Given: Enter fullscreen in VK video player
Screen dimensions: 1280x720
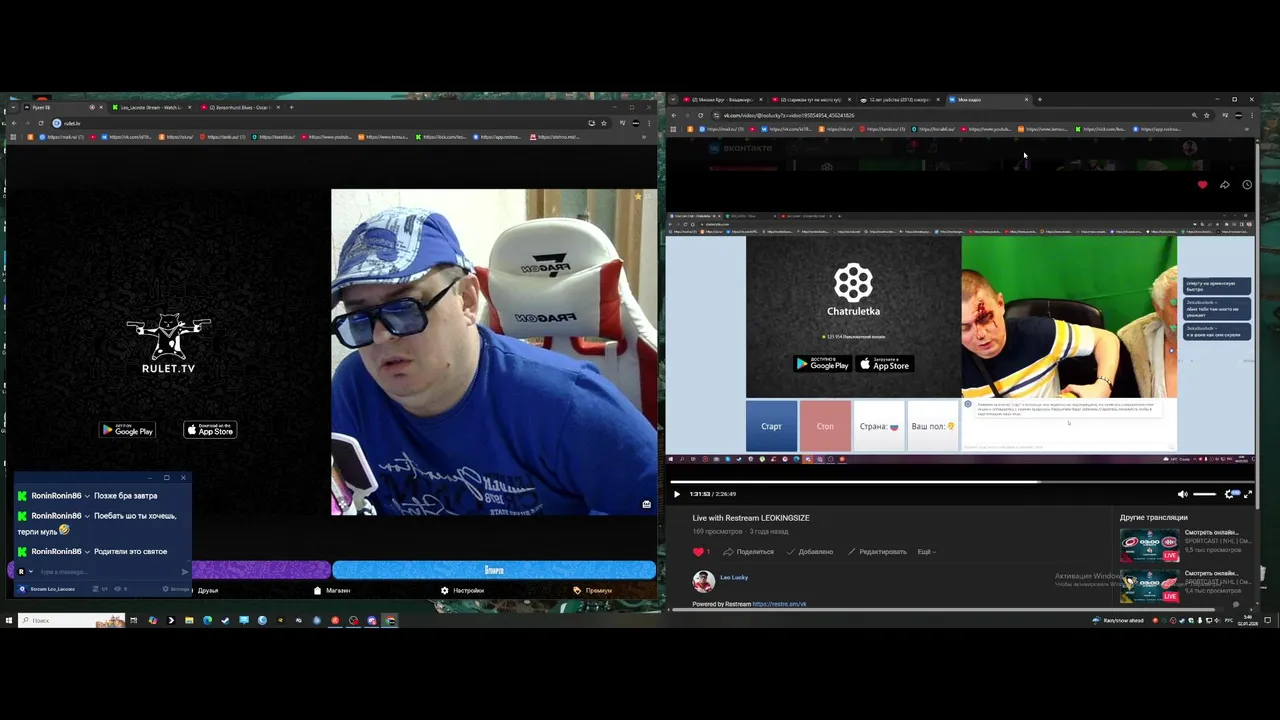Looking at the screenshot, I should click(1248, 494).
